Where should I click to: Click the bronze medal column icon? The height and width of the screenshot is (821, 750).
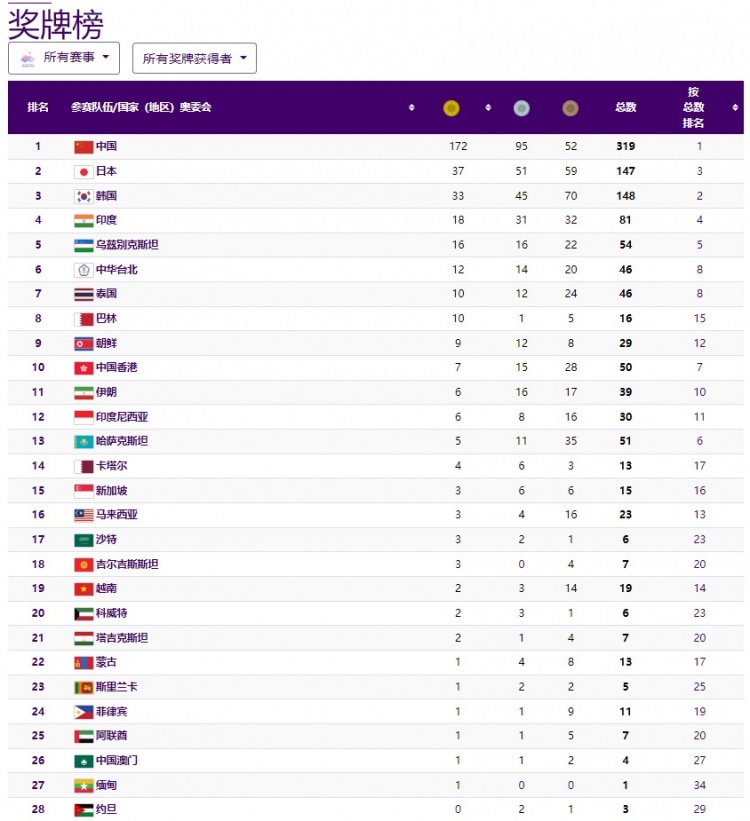click(x=570, y=108)
